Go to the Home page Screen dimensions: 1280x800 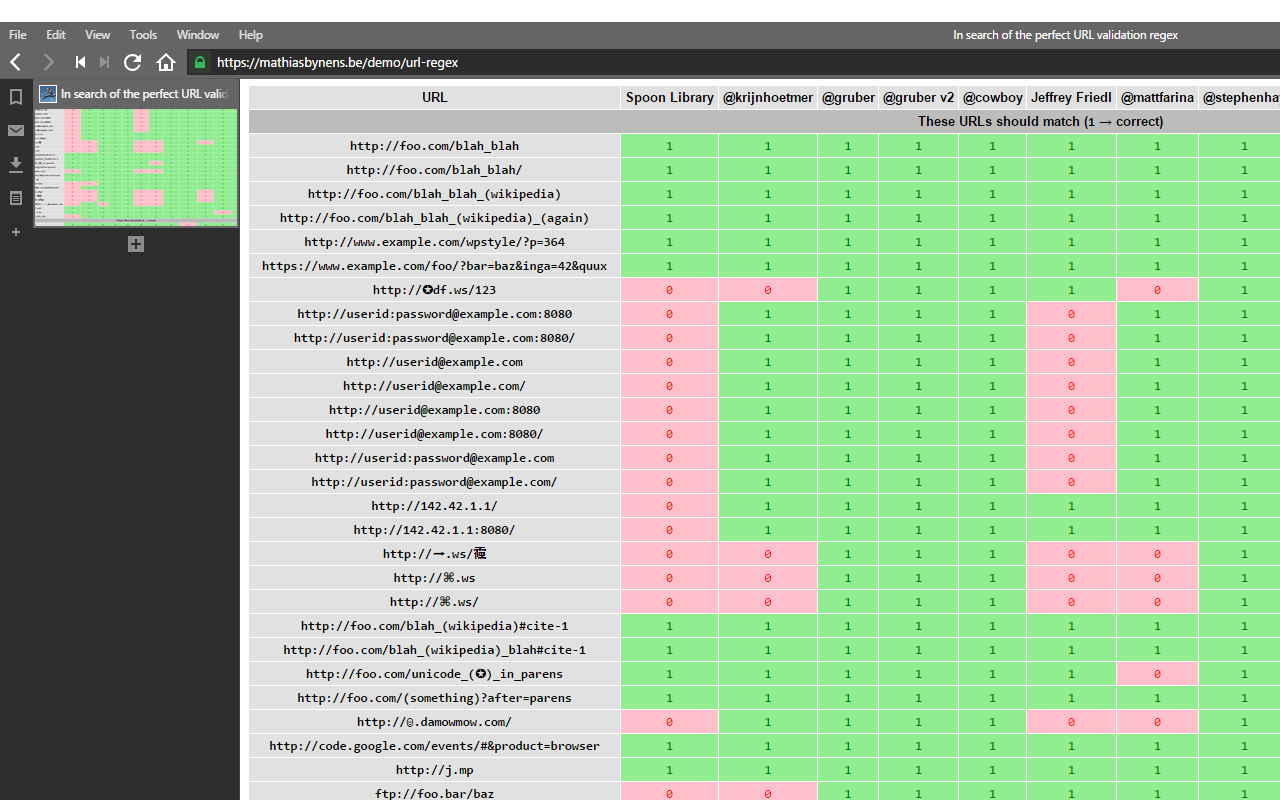pos(166,62)
